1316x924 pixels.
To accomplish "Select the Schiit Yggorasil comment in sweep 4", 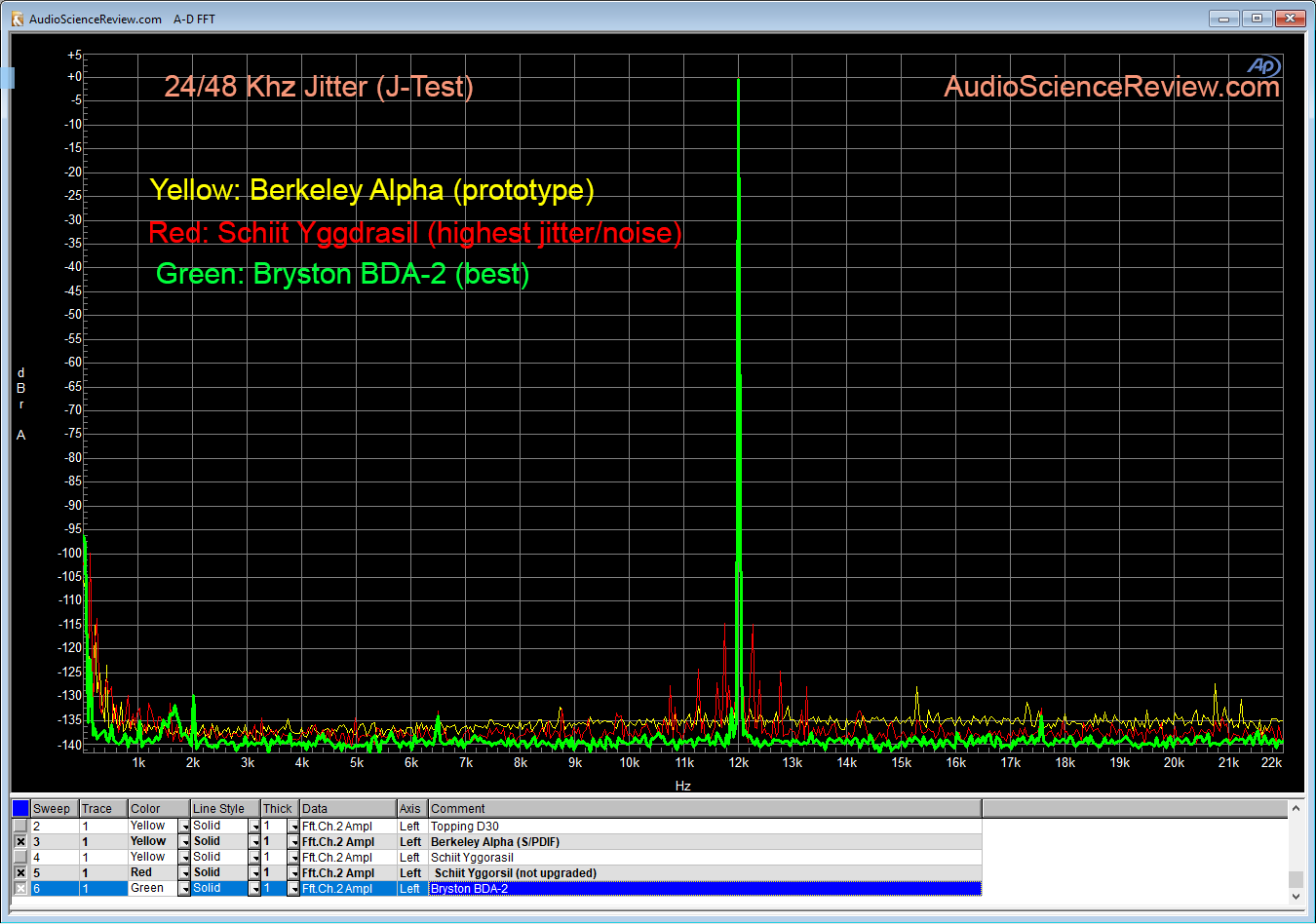I will [705, 857].
